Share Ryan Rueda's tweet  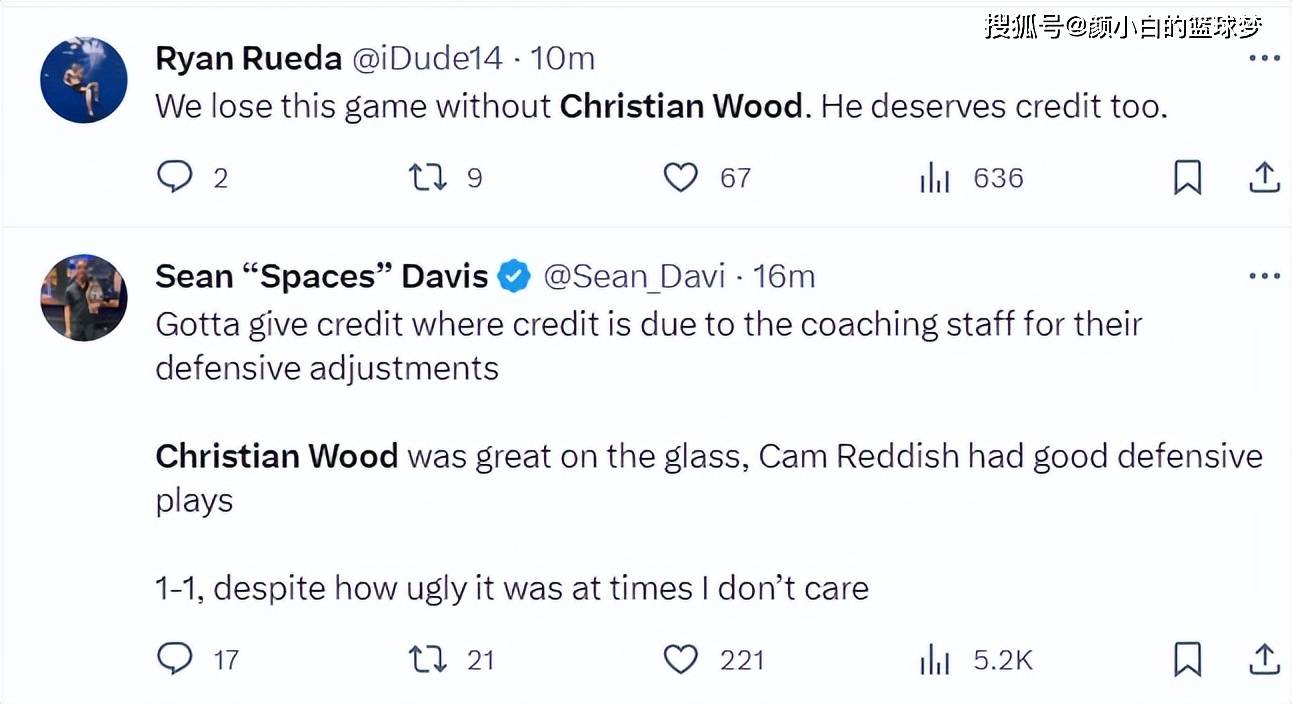click(x=1264, y=178)
